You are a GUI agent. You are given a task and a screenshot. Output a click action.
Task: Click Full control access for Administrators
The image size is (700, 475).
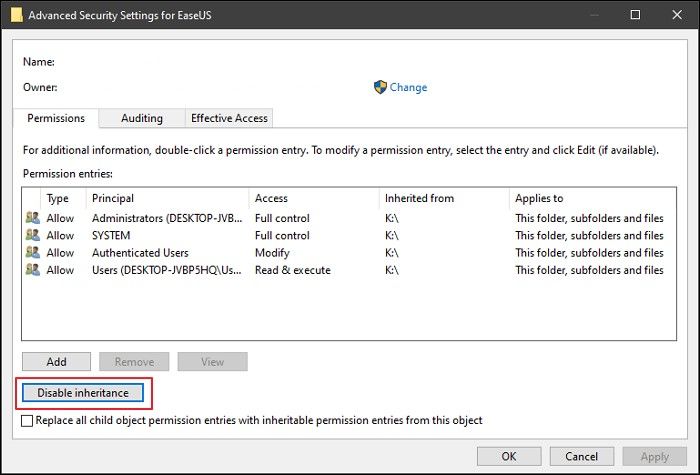coord(282,218)
